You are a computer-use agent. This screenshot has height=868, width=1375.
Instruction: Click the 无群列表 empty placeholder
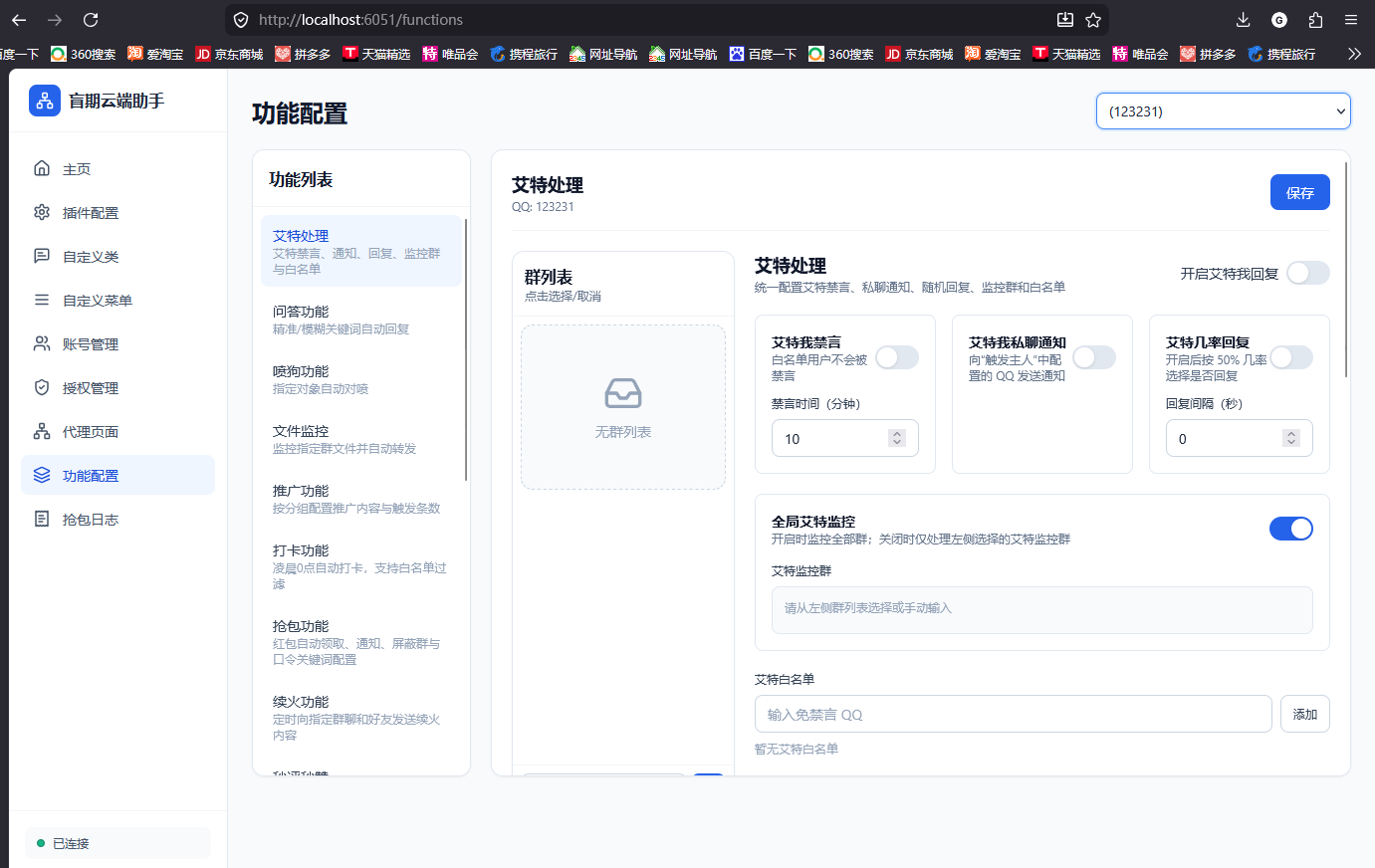click(x=623, y=407)
